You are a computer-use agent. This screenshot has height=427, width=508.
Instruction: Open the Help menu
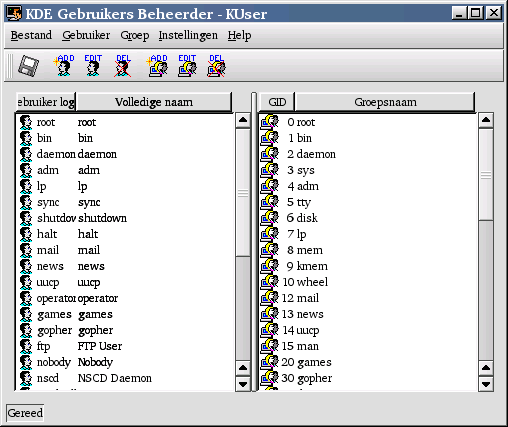pos(239,35)
